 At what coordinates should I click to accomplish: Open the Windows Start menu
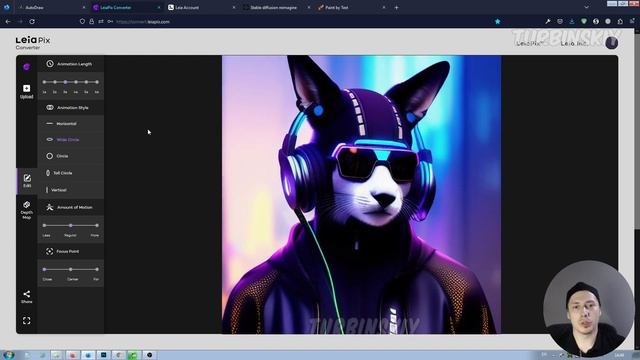click(8, 355)
